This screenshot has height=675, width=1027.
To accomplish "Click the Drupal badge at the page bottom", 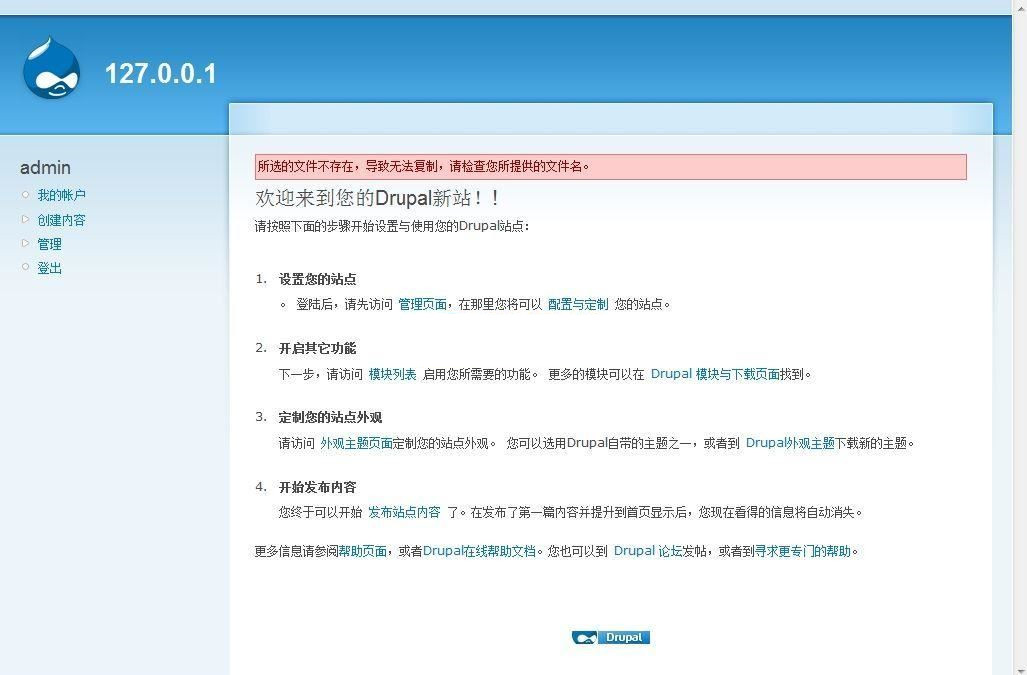I will (610, 637).
